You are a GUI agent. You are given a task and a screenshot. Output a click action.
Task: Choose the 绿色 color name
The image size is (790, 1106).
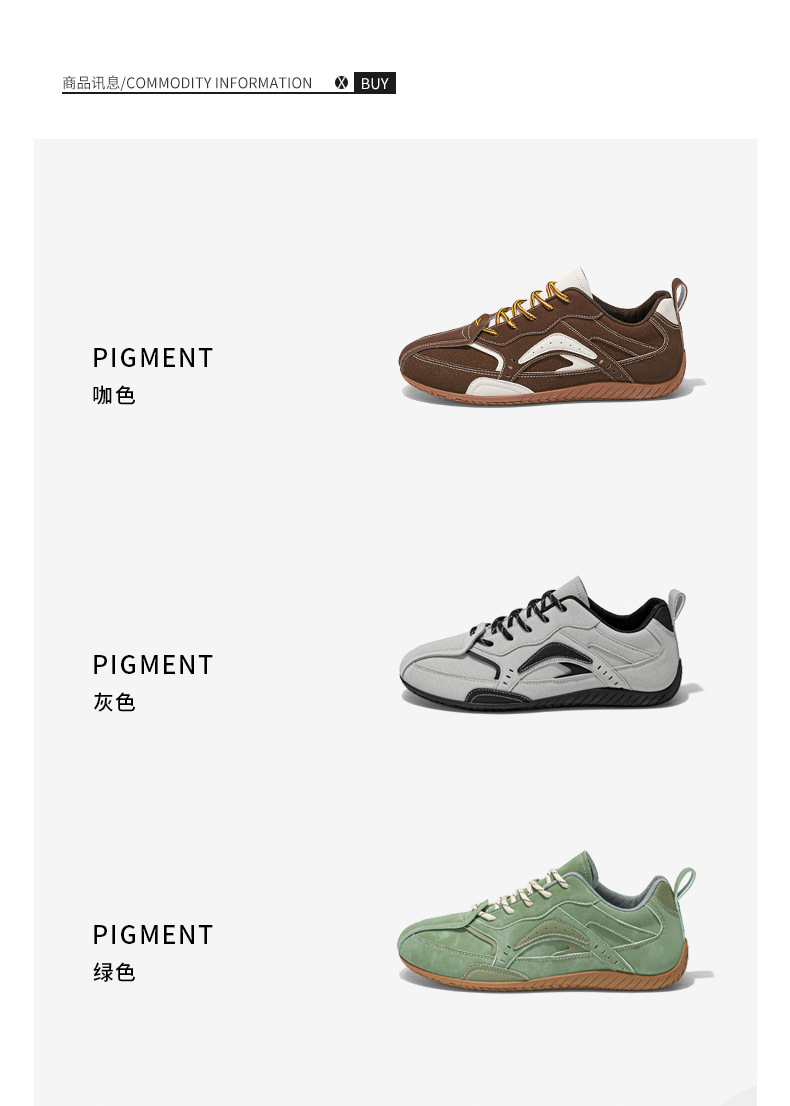(x=114, y=972)
